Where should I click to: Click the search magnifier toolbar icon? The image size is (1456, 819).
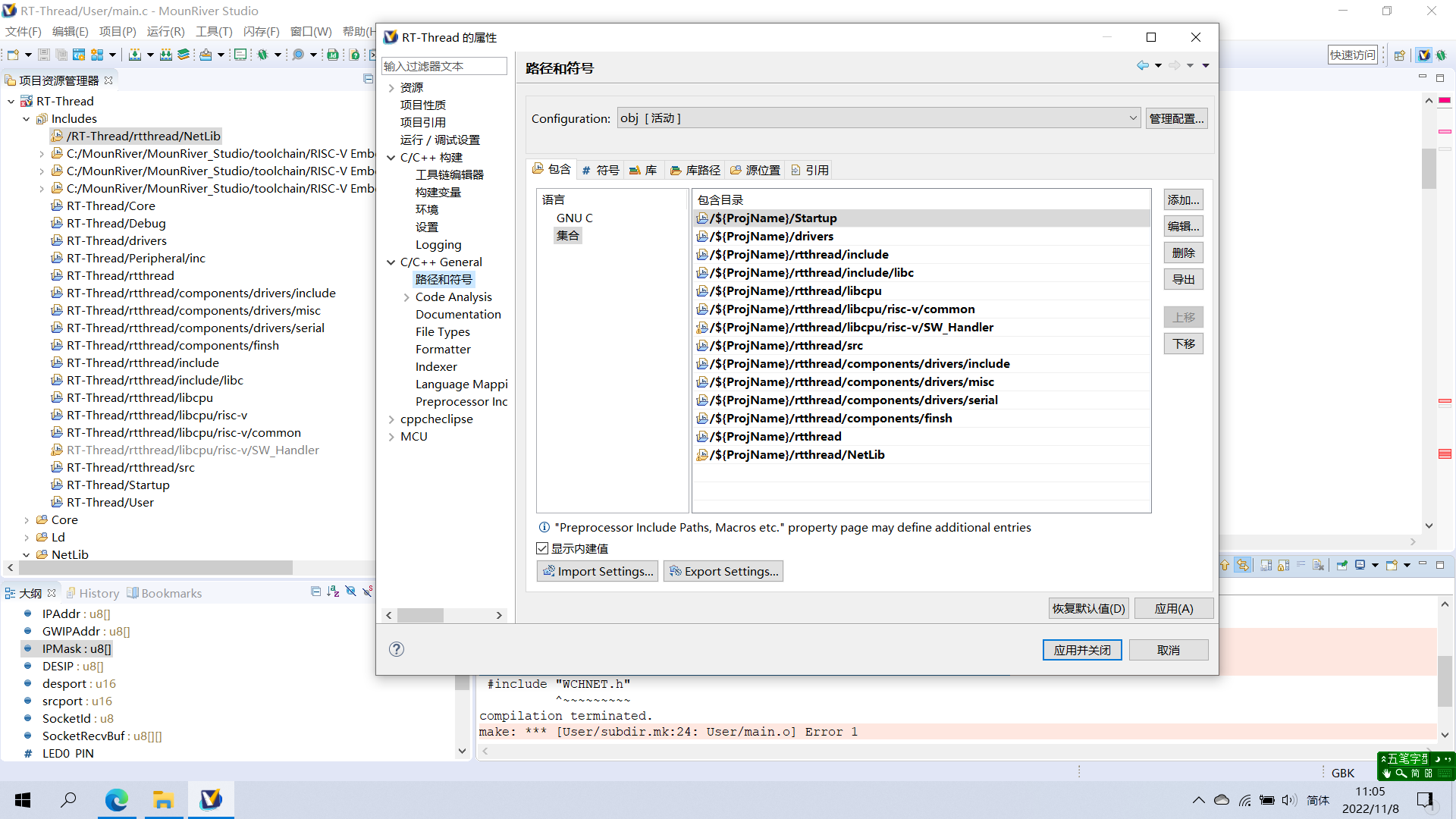pos(298,55)
